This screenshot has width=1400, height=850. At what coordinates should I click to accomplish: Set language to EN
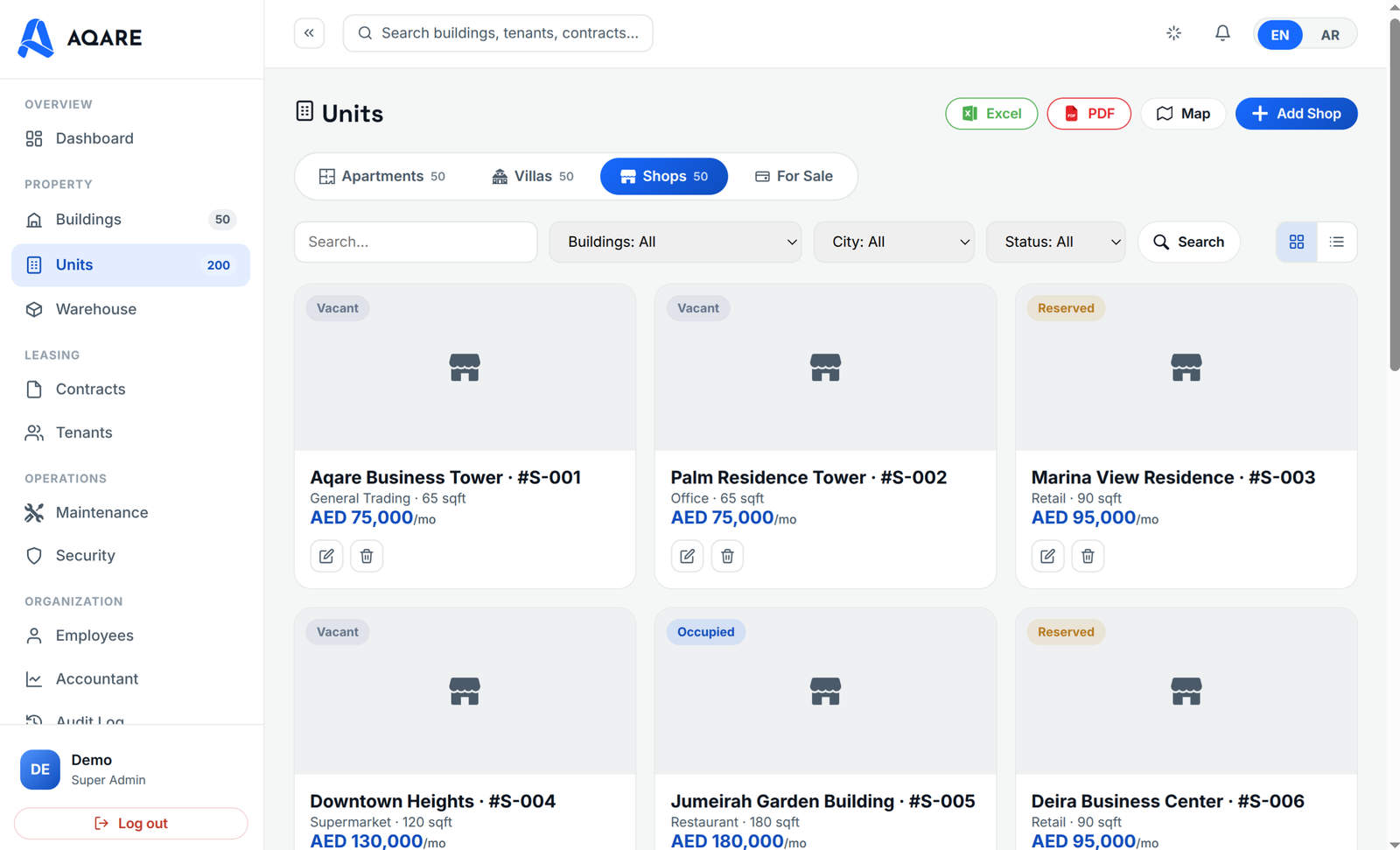tap(1280, 35)
